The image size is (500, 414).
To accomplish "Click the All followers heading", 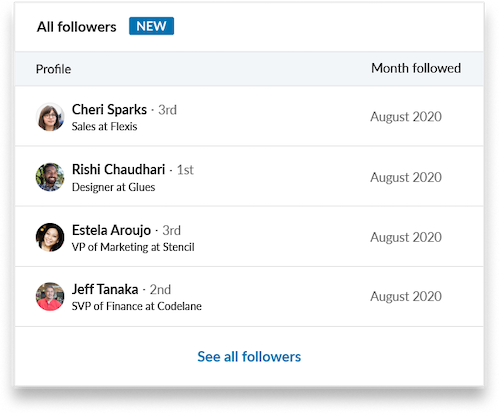I will 77,27.
